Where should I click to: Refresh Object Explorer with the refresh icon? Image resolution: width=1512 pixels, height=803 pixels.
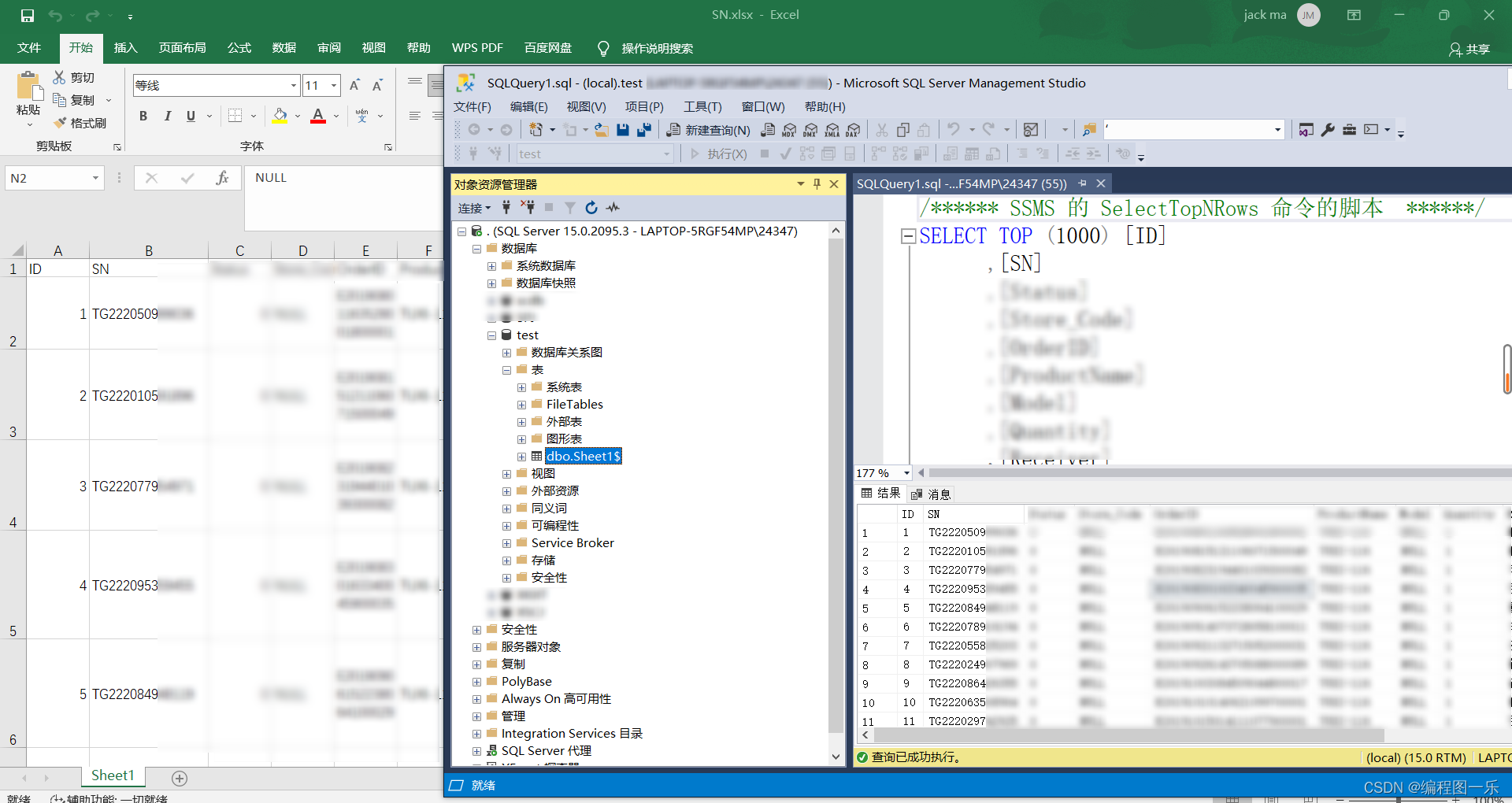pyautogui.click(x=591, y=208)
